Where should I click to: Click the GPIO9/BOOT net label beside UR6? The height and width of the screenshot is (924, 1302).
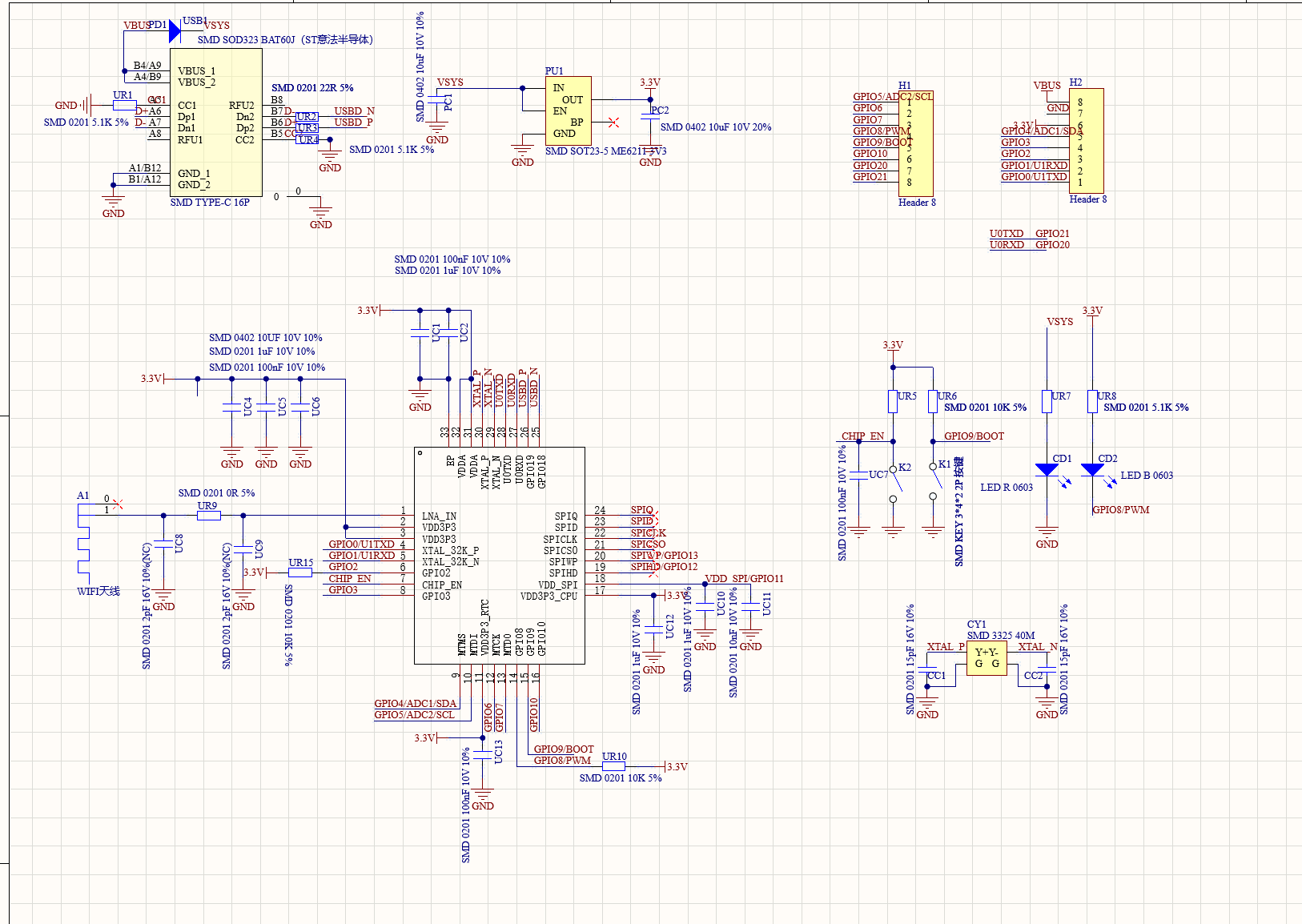tap(974, 436)
